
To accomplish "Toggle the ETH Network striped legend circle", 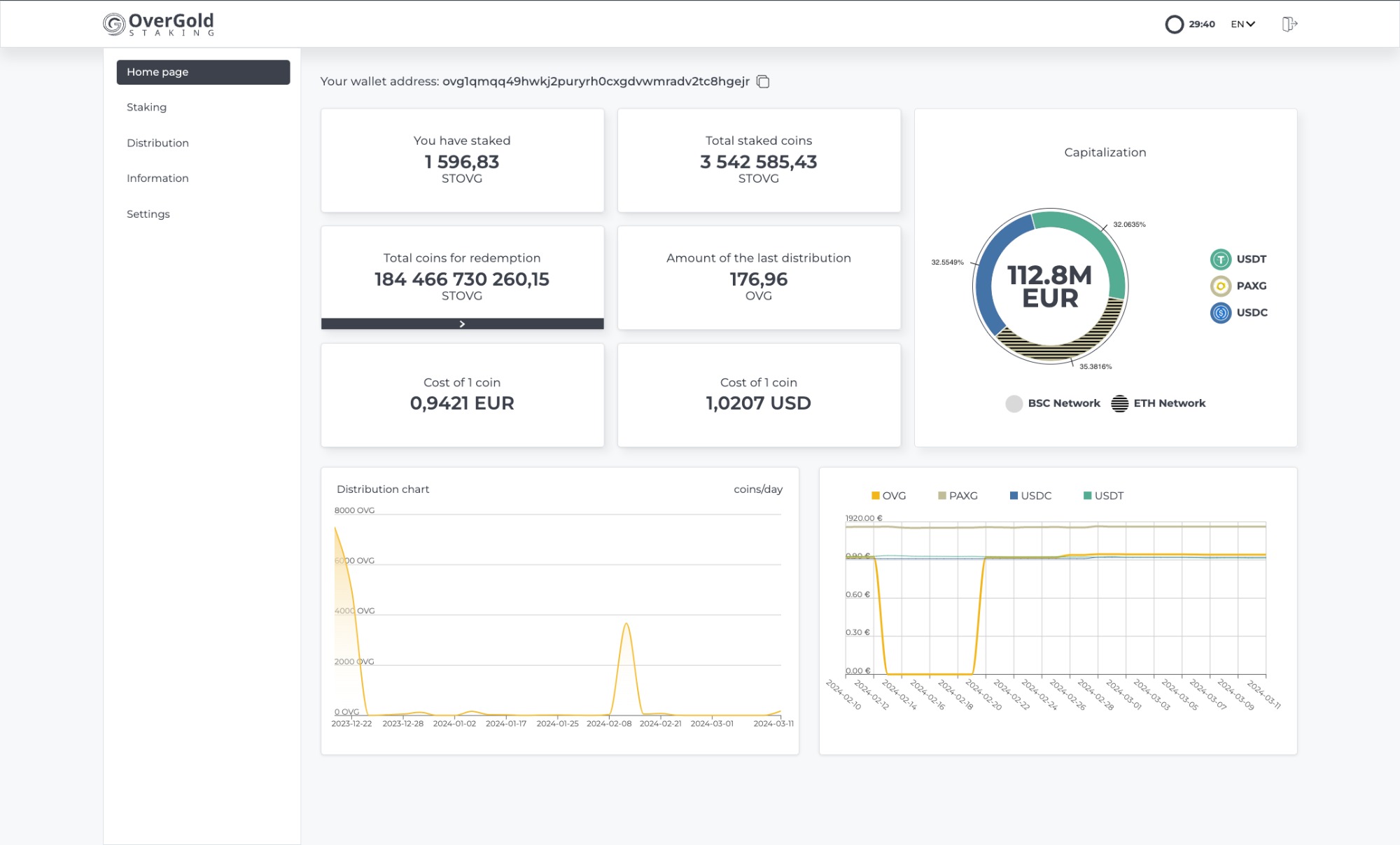I will click(1119, 403).
